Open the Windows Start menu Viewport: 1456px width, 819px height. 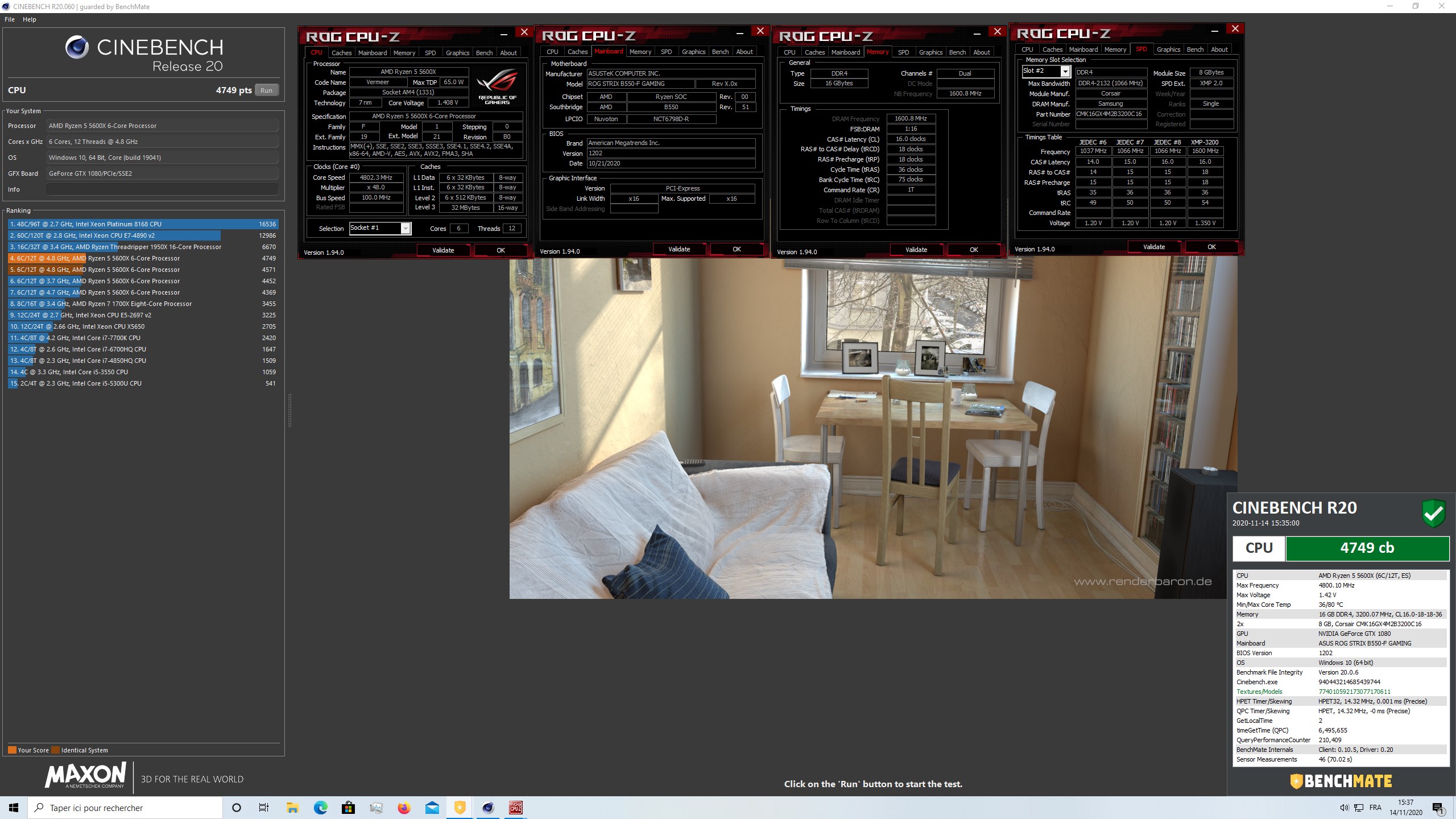click(x=14, y=808)
